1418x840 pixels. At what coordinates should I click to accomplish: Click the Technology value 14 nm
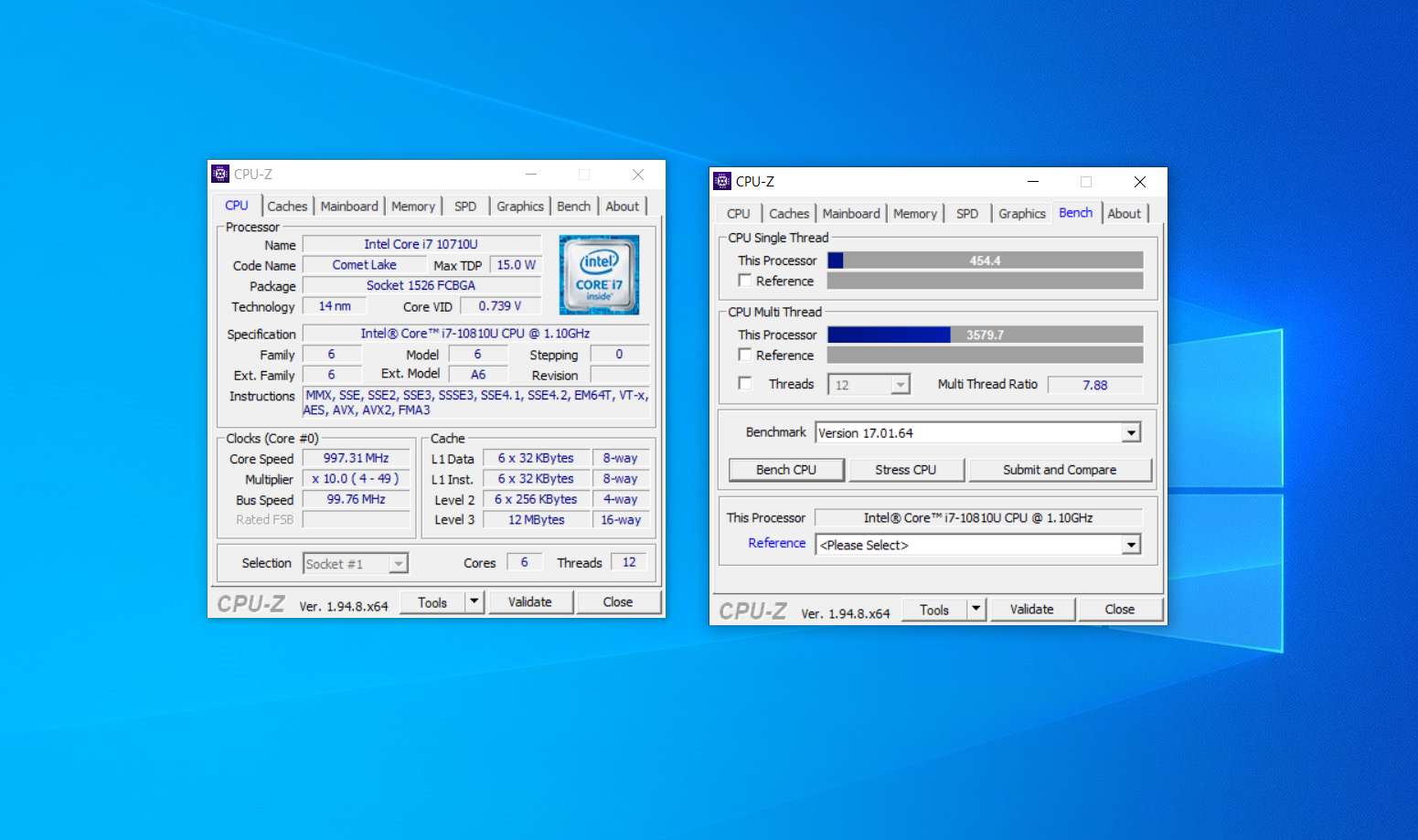pyautogui.click(x=335, y=306)
